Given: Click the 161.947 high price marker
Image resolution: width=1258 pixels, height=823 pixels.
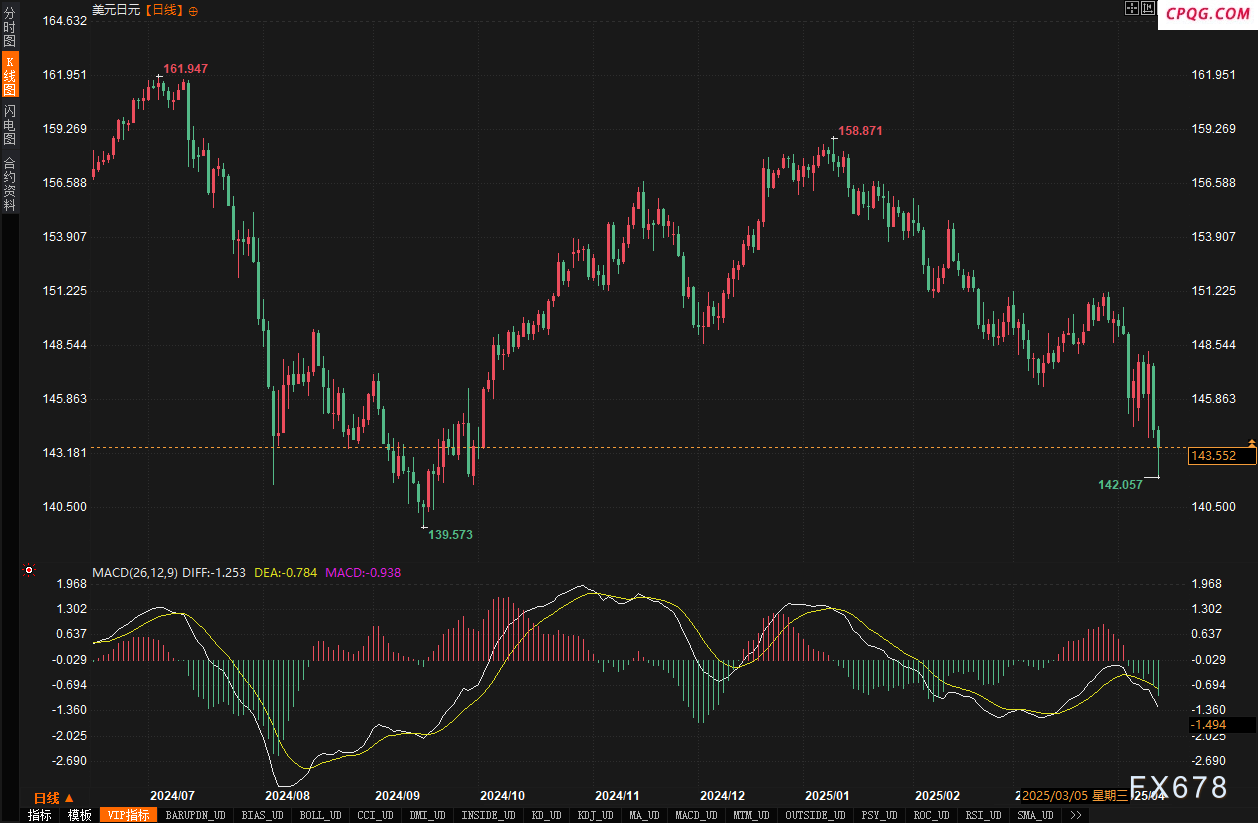Looking at the screenshot, I should click(x=186, y=69).
